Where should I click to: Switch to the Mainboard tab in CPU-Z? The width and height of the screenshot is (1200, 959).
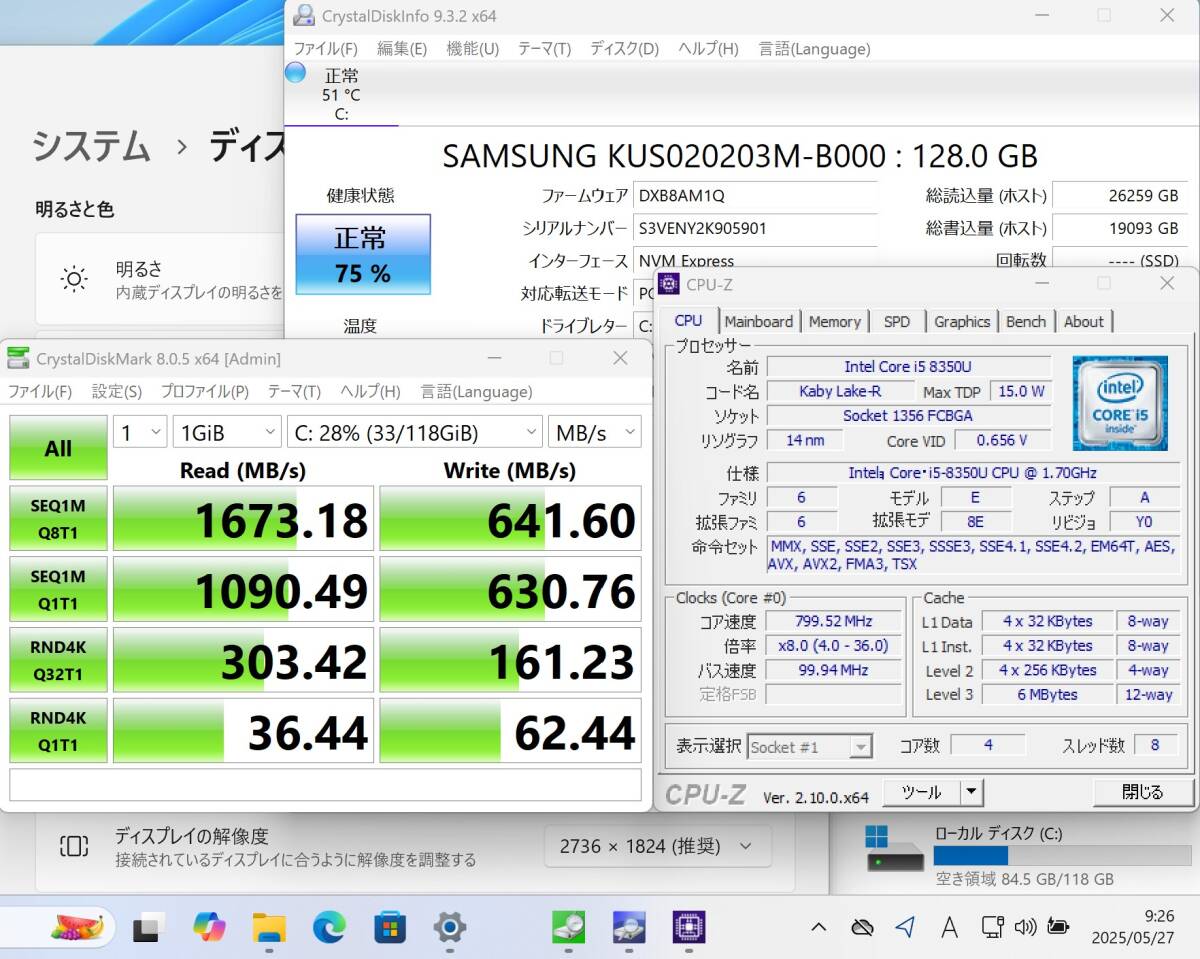pos(759,321)
